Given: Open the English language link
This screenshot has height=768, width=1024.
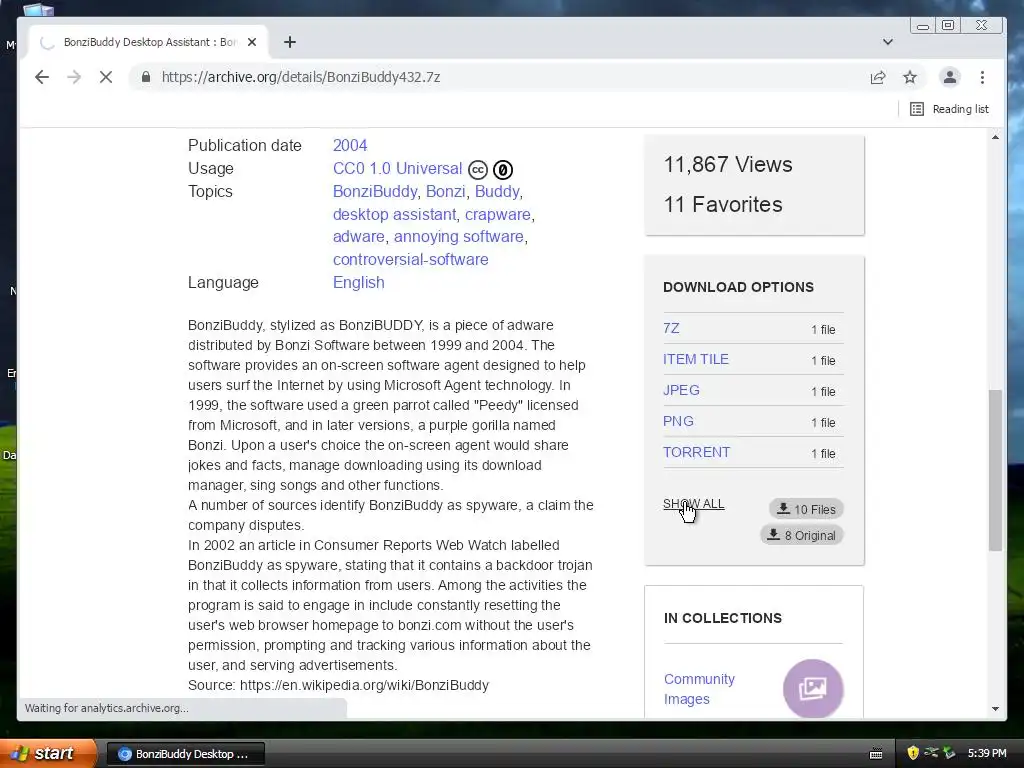Looking at the screenshot, I should click(x=359, y=282).
